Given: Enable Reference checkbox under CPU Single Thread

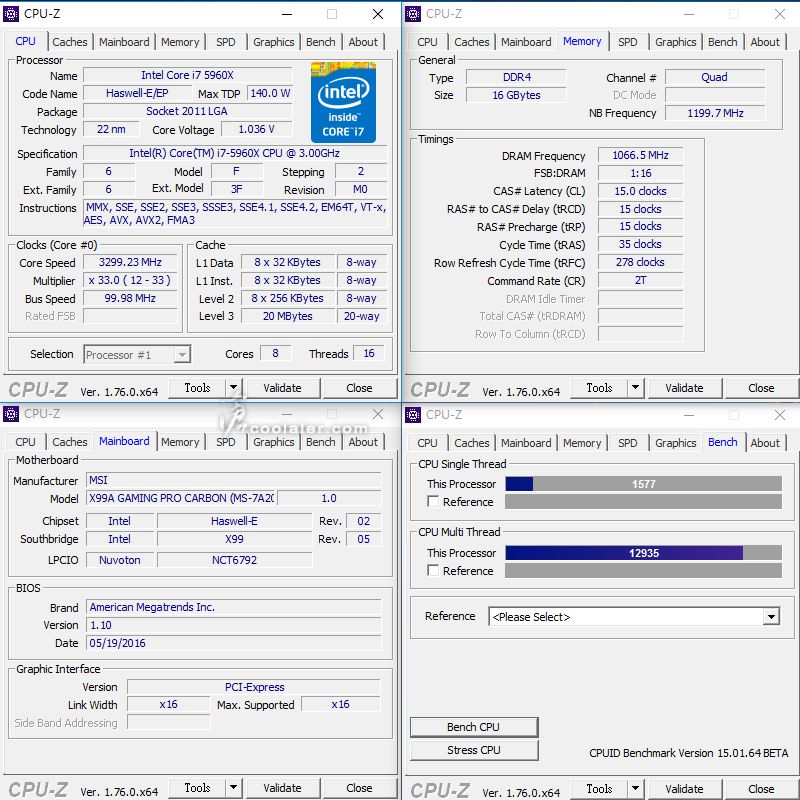Looking at the screenshot, I should pyautogui.click(x=433, y=502).
